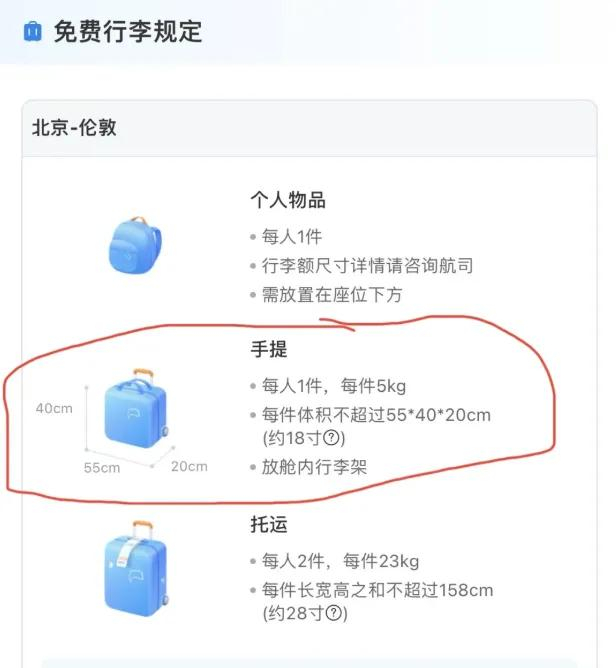
Task: Click the 放舱内行李架 line
Action: [314, 466]
